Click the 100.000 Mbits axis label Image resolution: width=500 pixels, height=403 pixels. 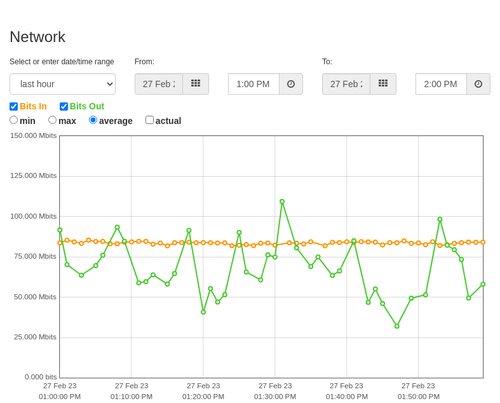click(33, 216)
